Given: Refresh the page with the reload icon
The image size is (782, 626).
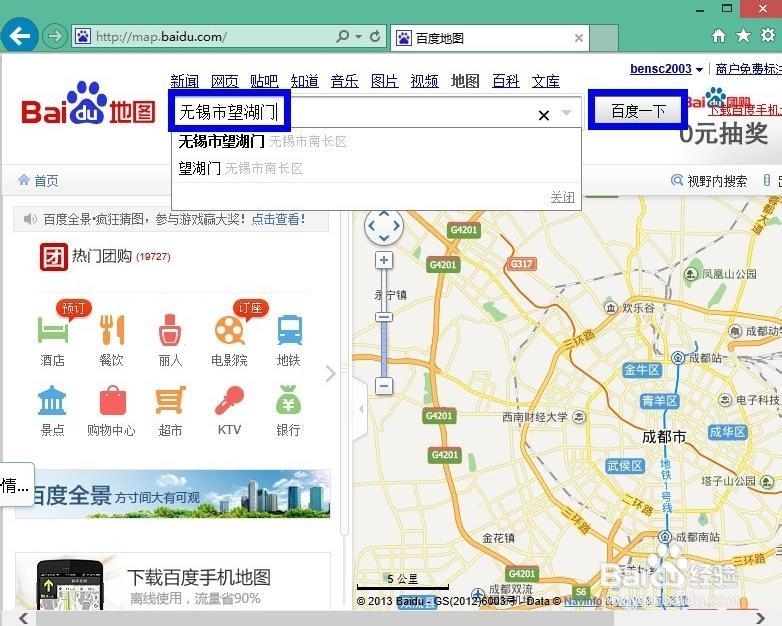Looking at the screenshot, I should [x=375, y=36].
